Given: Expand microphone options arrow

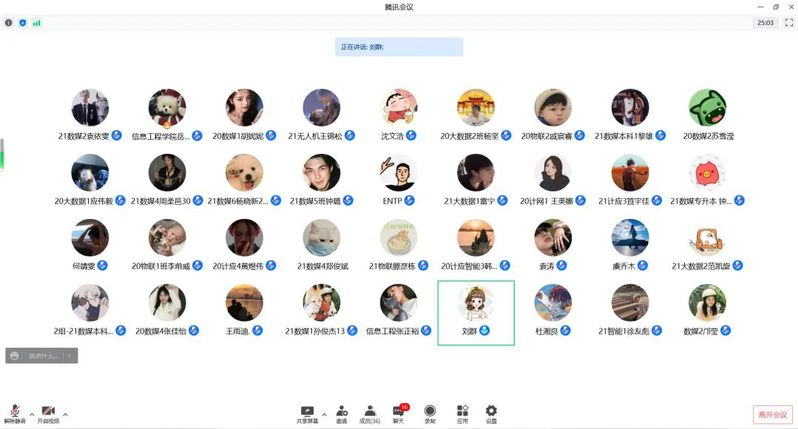Looking at the screenshot, I should pyautogui.click(x=30, y=413).
